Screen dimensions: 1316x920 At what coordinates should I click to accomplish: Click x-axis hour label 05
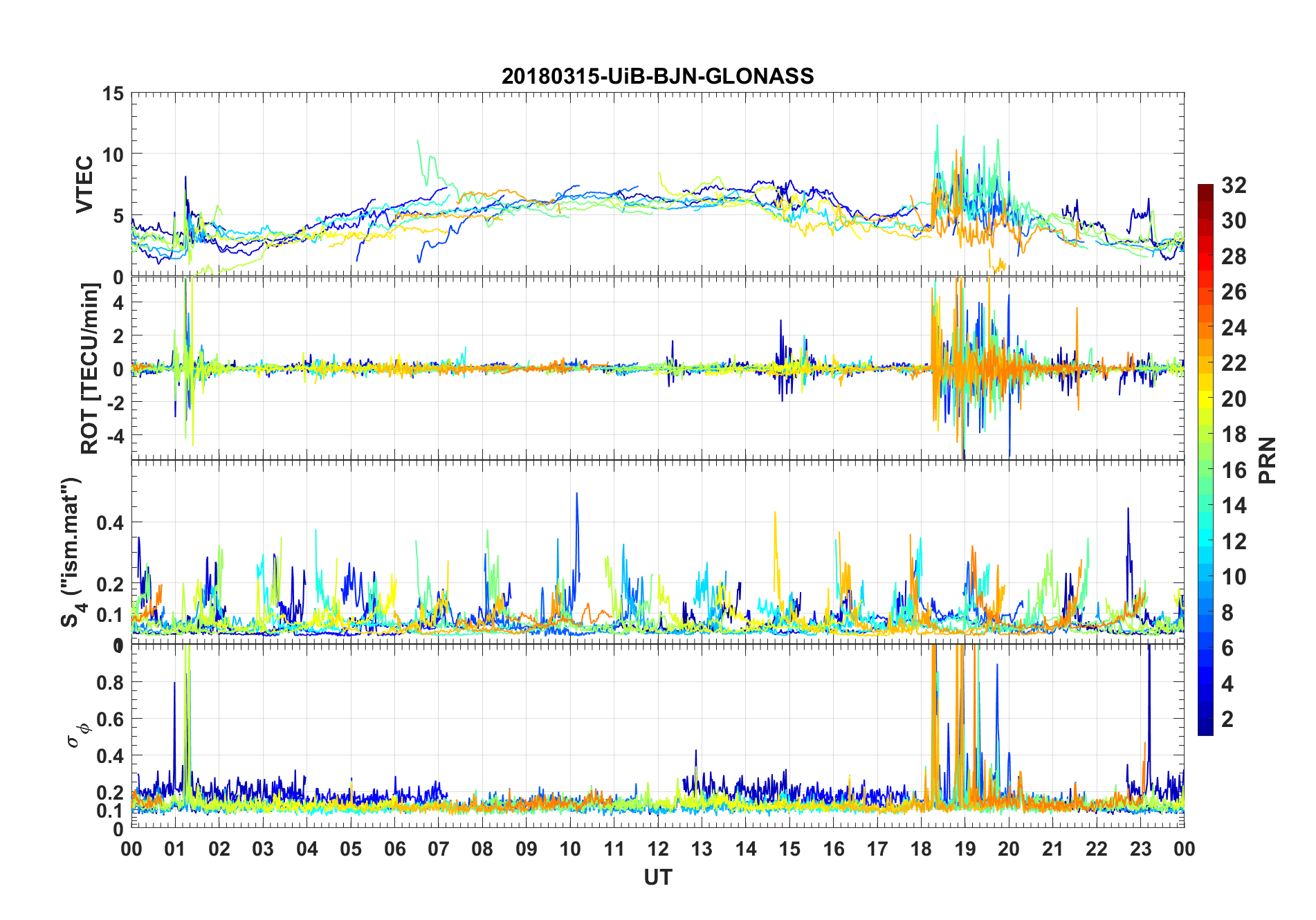click(351, 849)
